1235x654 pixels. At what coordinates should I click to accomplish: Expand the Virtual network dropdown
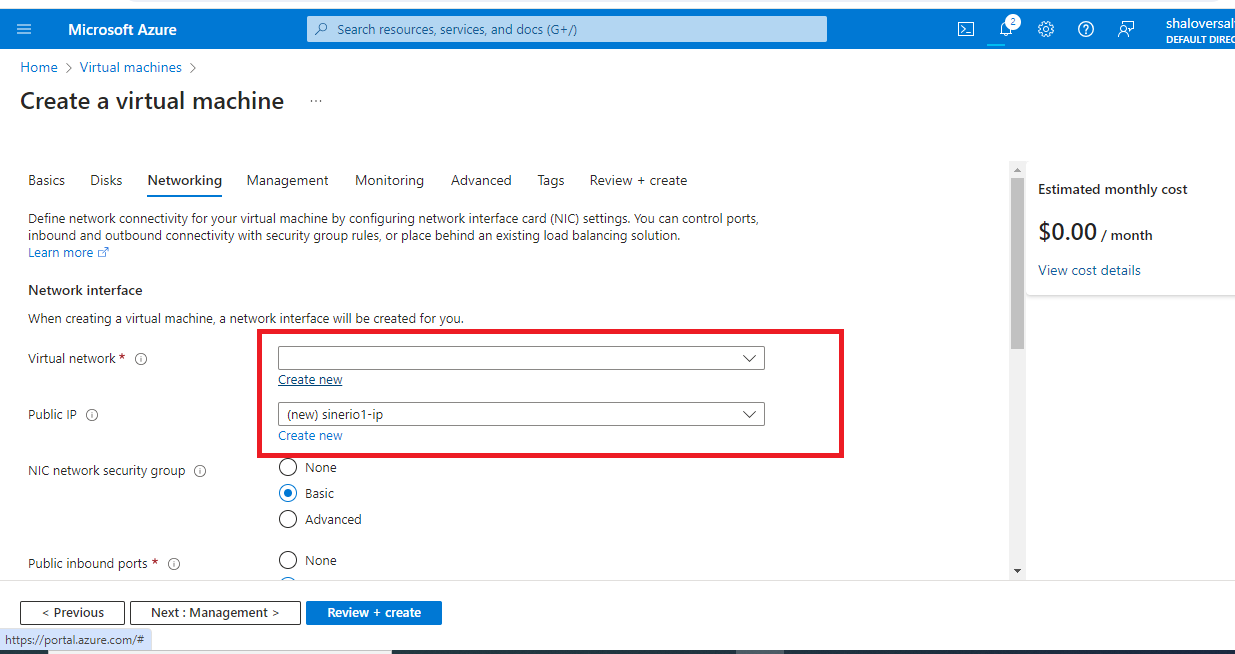coord(521,358)
